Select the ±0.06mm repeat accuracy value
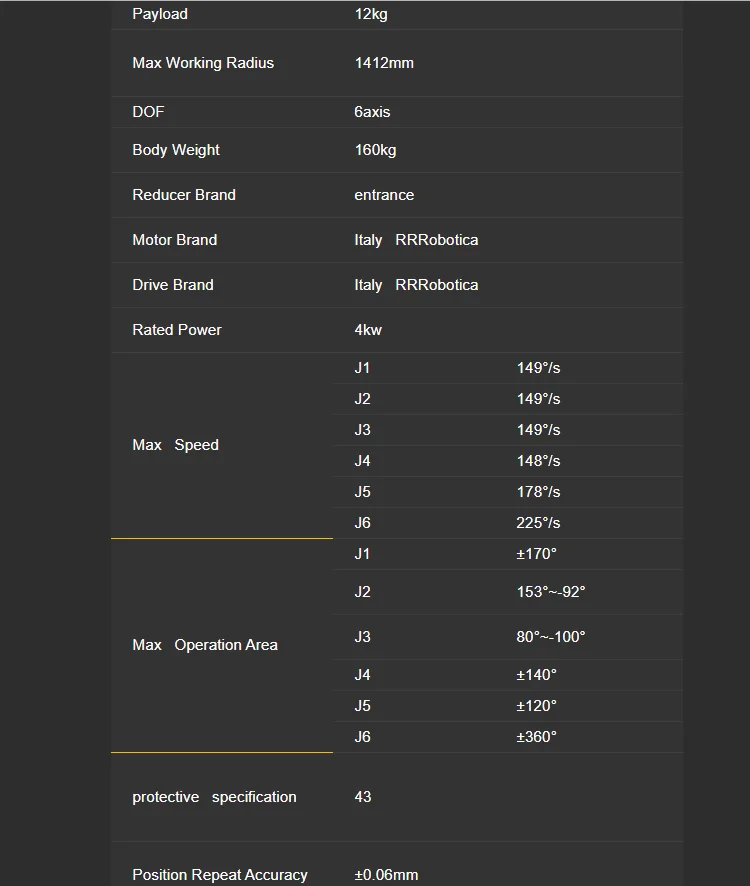 pos(386,875)
